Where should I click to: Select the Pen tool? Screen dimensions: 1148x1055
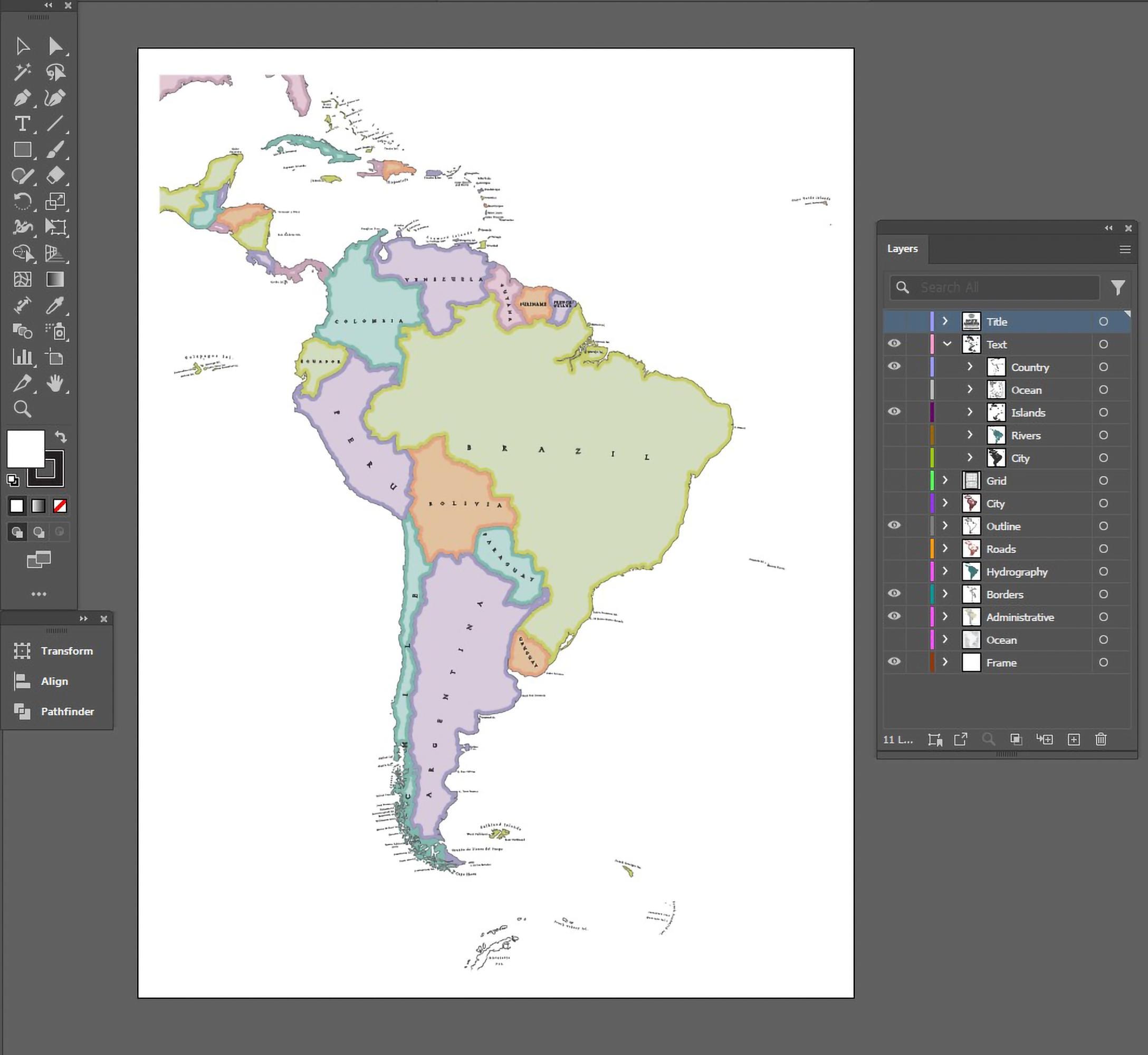23,98
